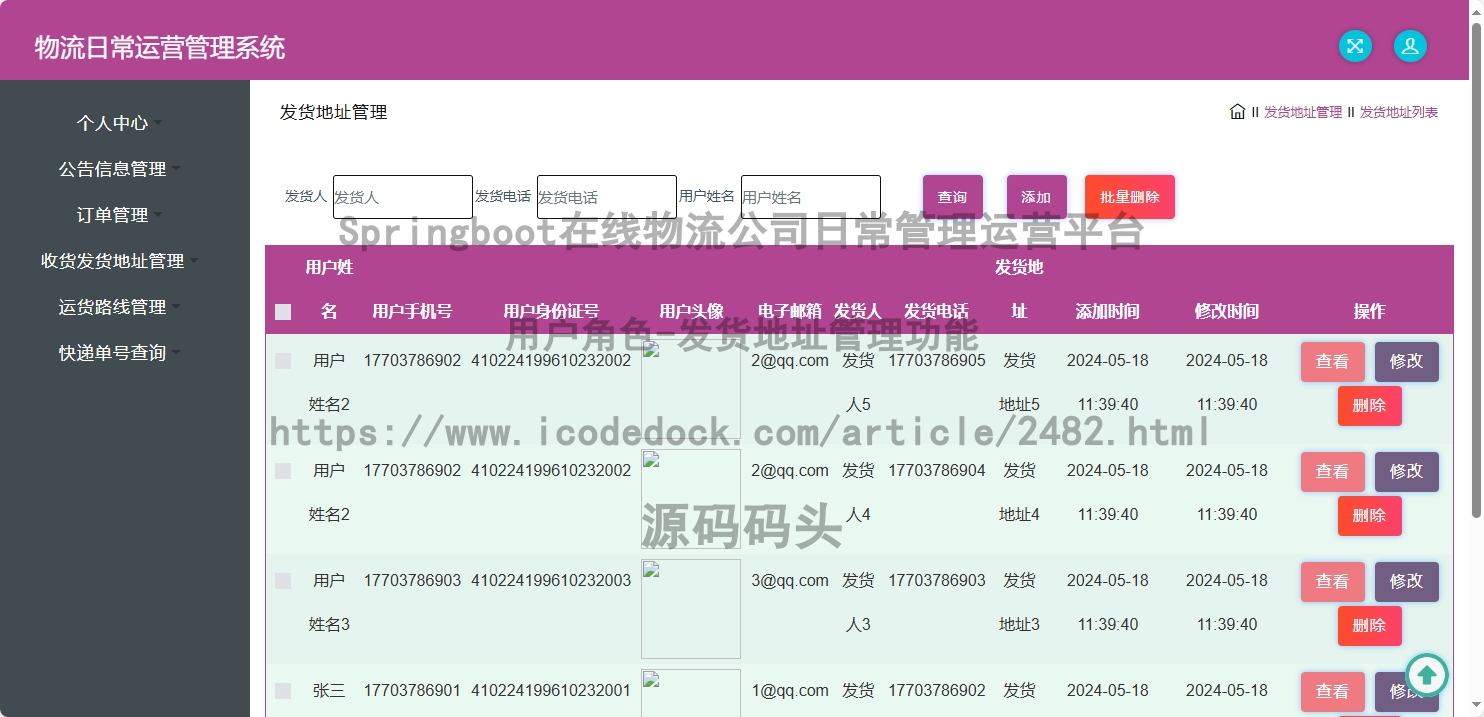Click the 用户手机号 column header
This screenshot has width=1484, height=717.
(x=412, y=311)
